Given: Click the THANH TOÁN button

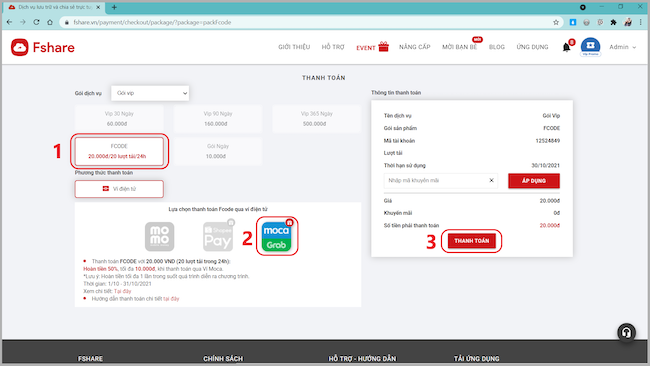Looking at the screenshot, I should (x=472, y=241).
